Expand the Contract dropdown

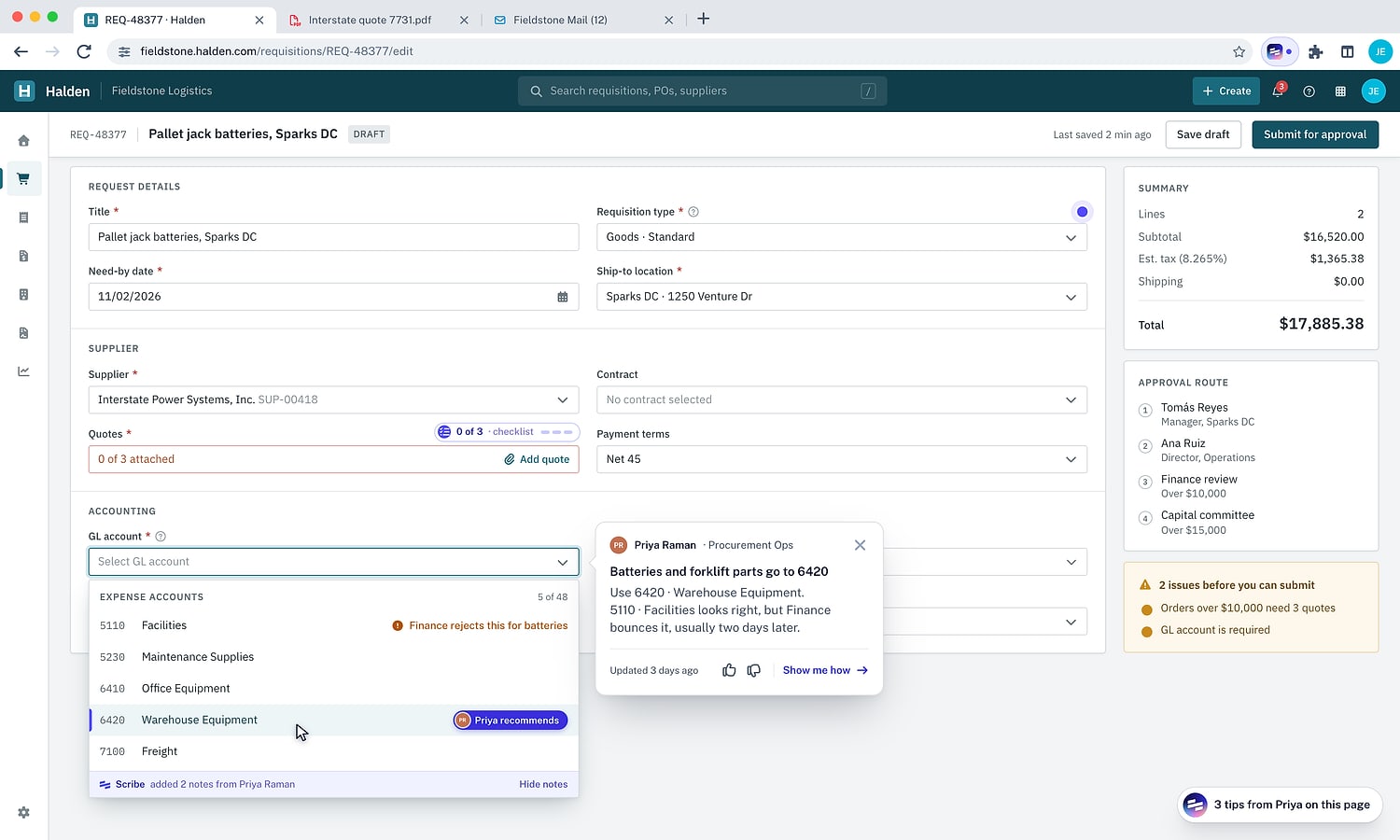[x=842, y=399]
